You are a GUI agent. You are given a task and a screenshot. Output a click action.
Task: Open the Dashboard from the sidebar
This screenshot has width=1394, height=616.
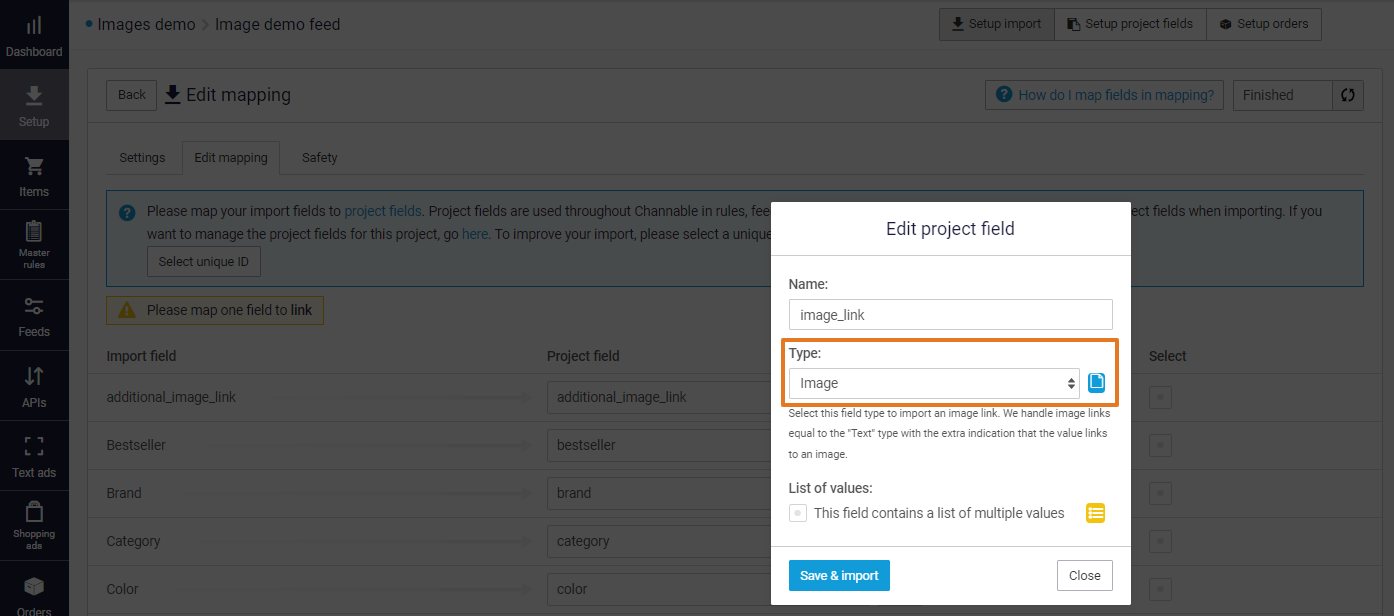point(34,33)
